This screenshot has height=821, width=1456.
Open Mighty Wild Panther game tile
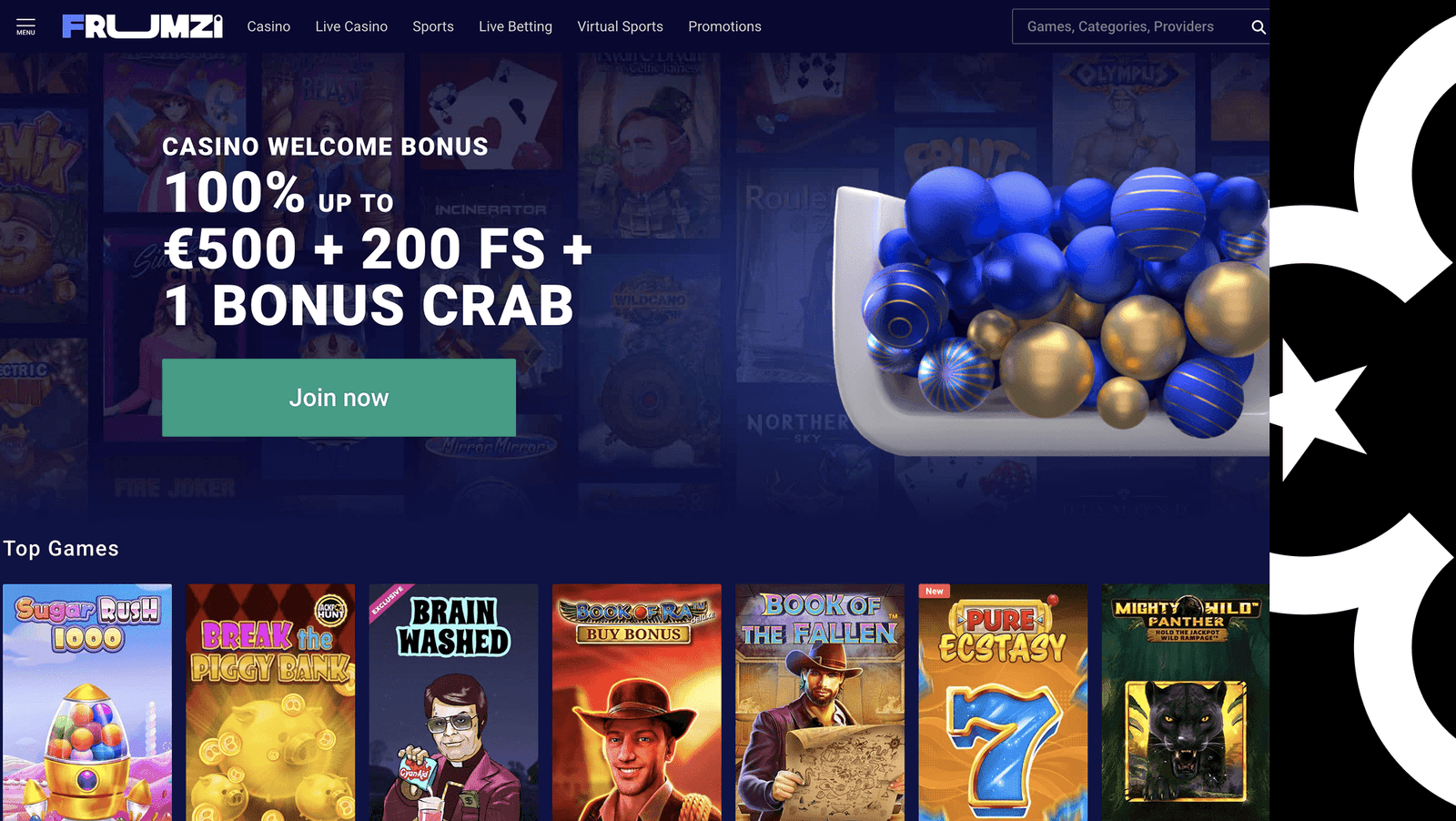click(1186, 703)
